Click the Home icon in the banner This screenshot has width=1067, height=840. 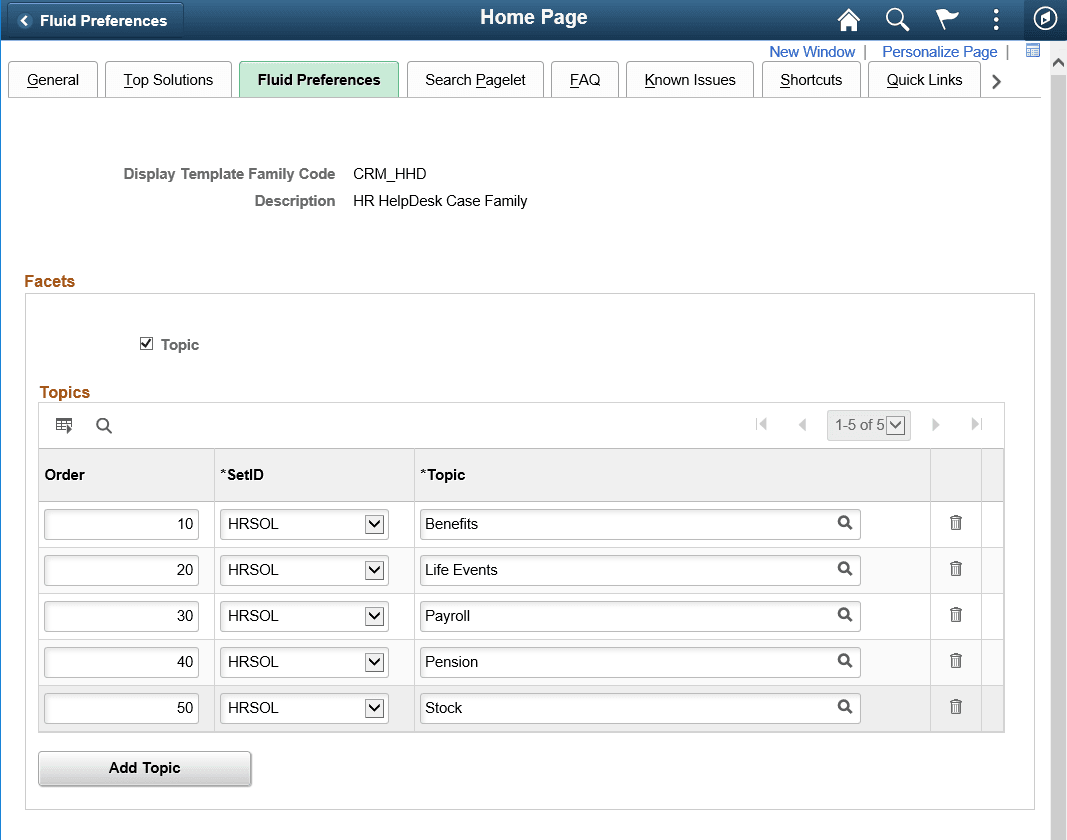[848, 19]
